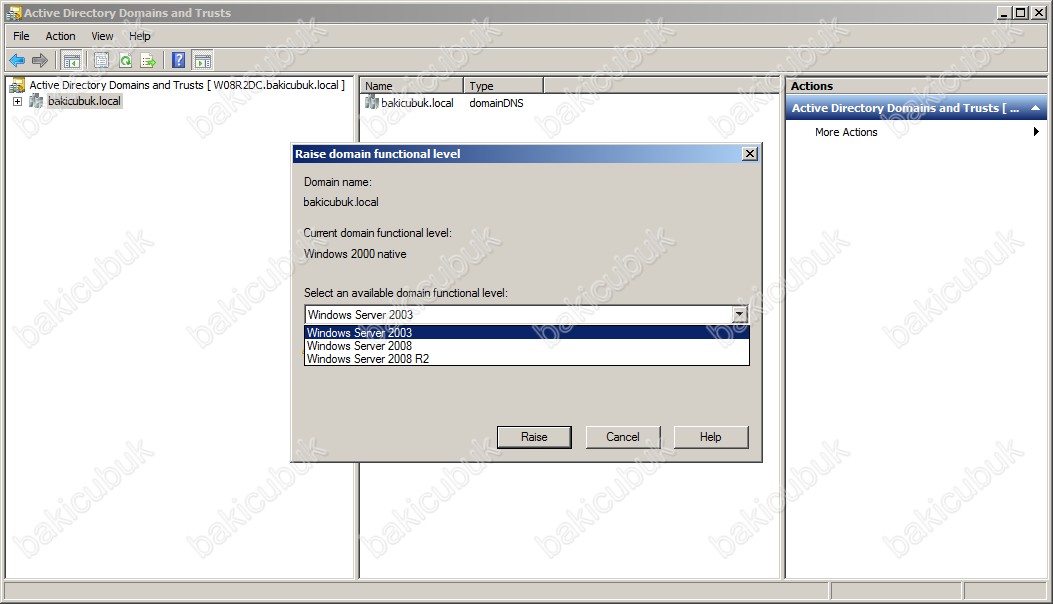Open the Action menu
Screen dimensions: 1053x604
pyautogui.click(x=60, y=36)
